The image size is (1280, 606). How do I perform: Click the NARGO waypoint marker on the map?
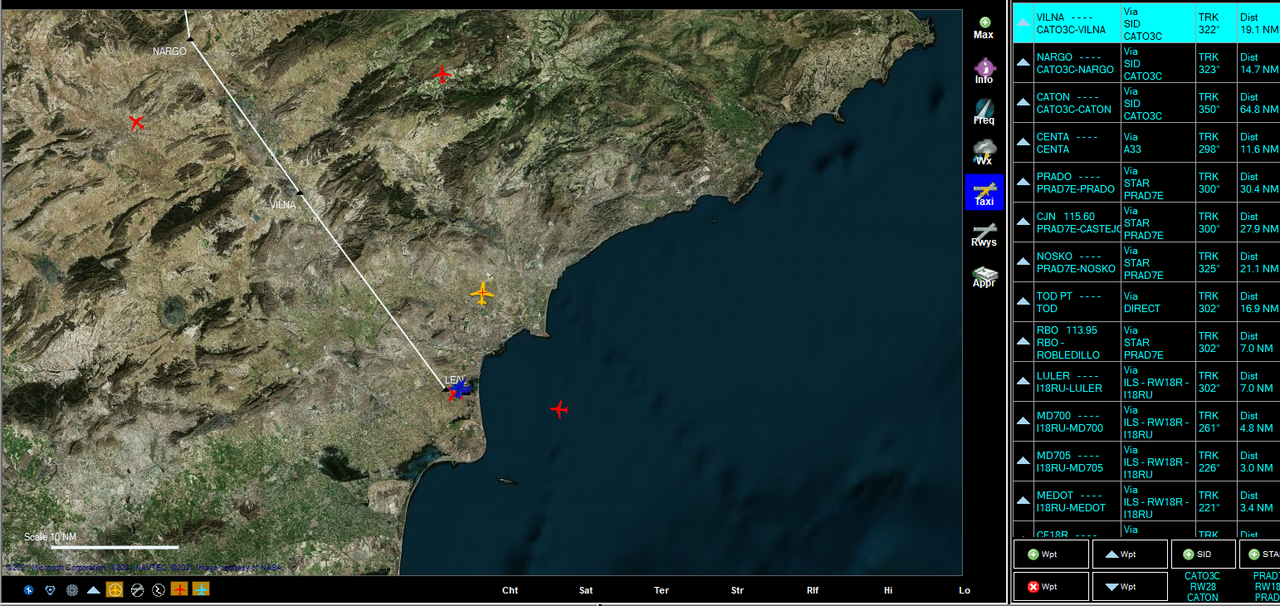[190, 39]
